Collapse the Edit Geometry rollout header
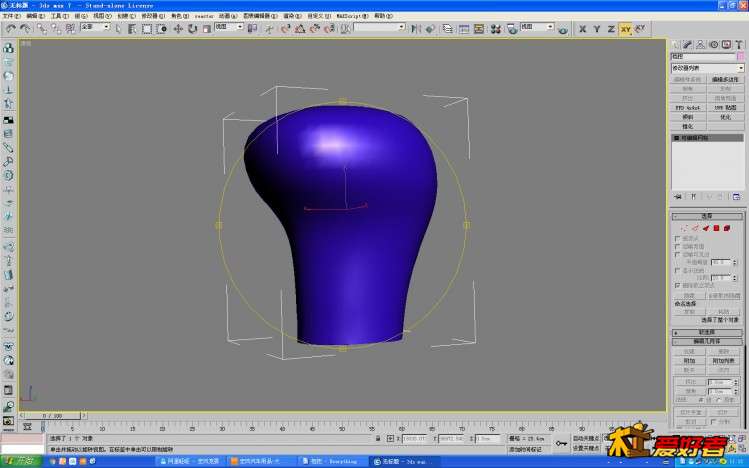 point(707,341)
